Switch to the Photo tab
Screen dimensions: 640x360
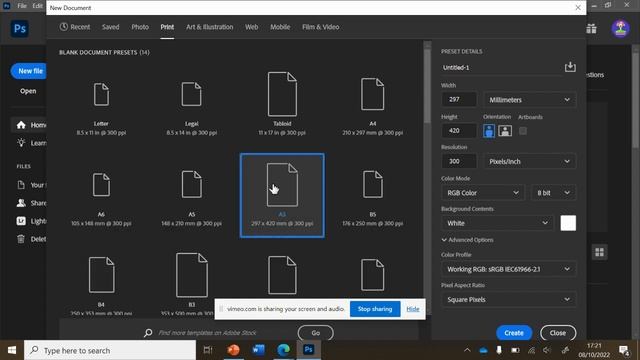coord(140,27)
